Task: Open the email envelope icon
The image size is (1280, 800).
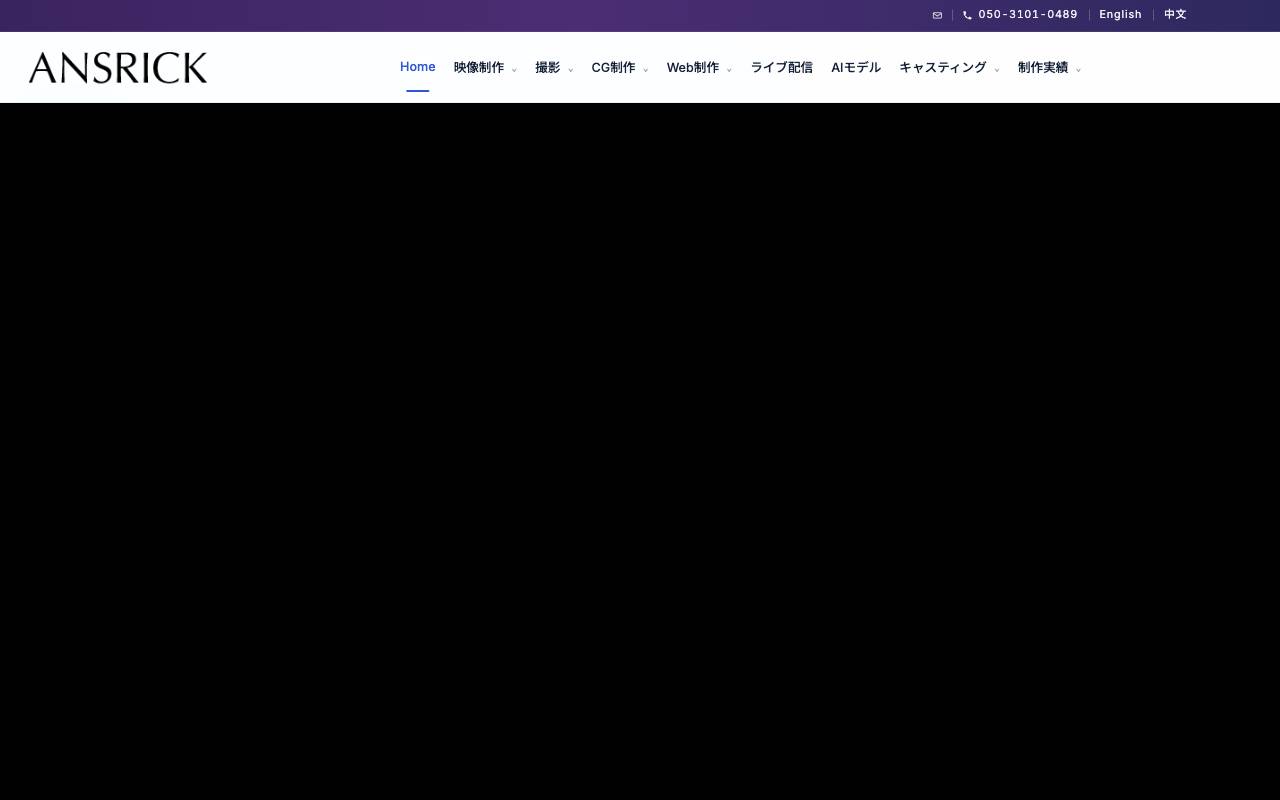Action: tap(937, 15)
